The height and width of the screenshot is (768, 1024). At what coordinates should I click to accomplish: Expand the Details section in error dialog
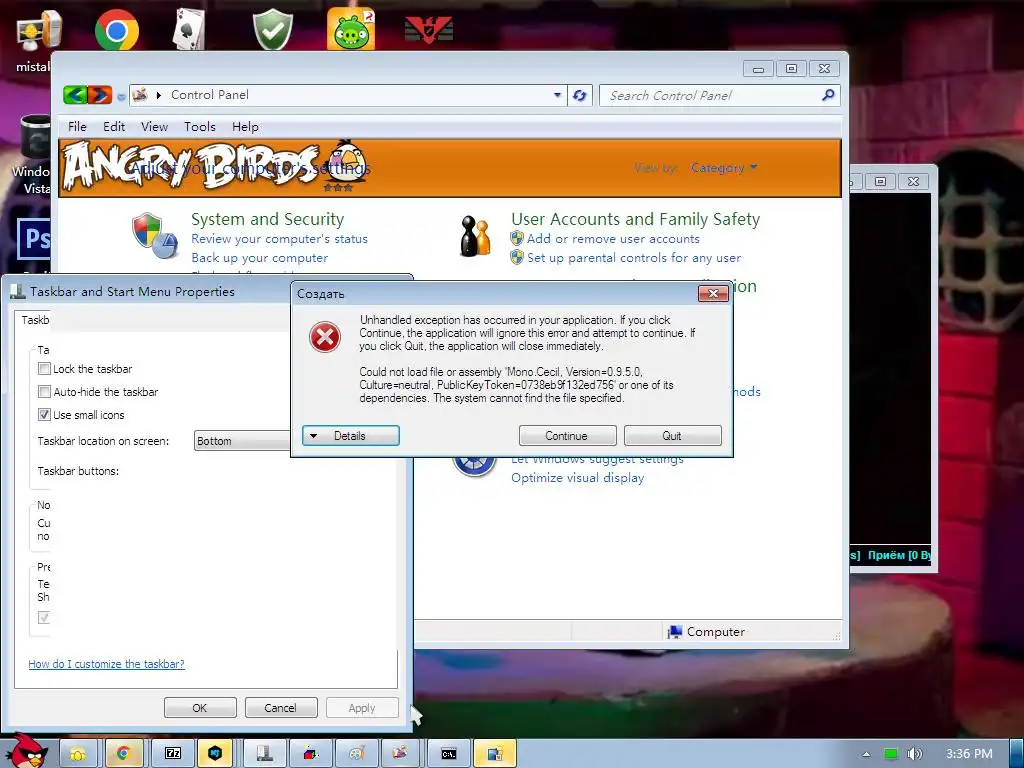click(x=351, y=436)
